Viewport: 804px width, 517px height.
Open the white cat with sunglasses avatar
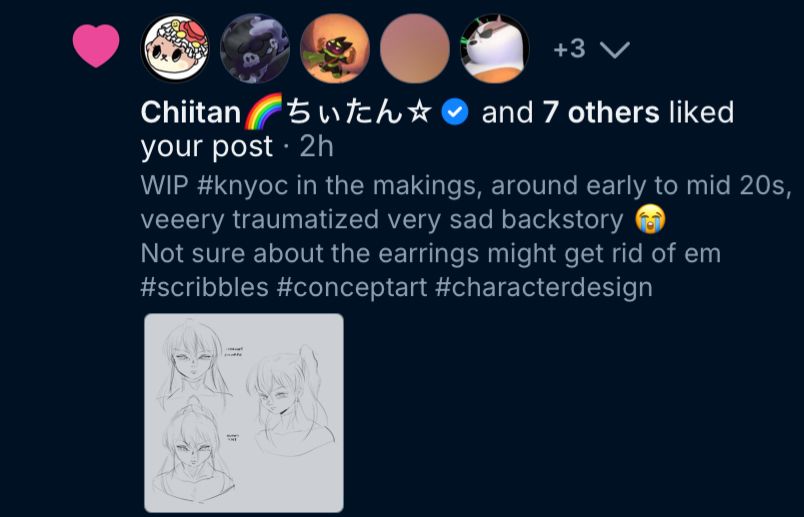[495, 48]
